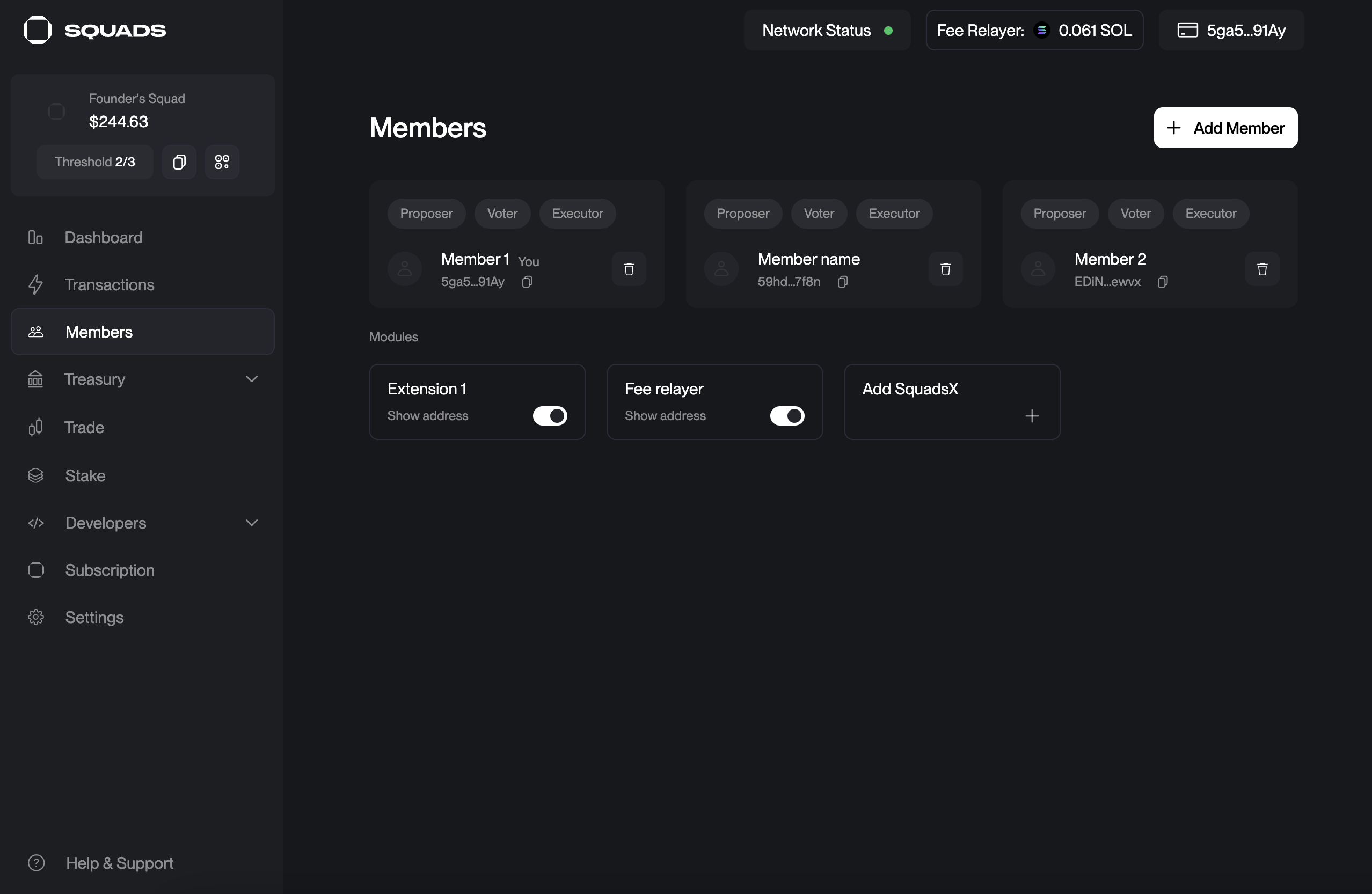Open the QR code icon in the squad card
The height and width of the screenshot is (894, 1372).
[222, 162]
